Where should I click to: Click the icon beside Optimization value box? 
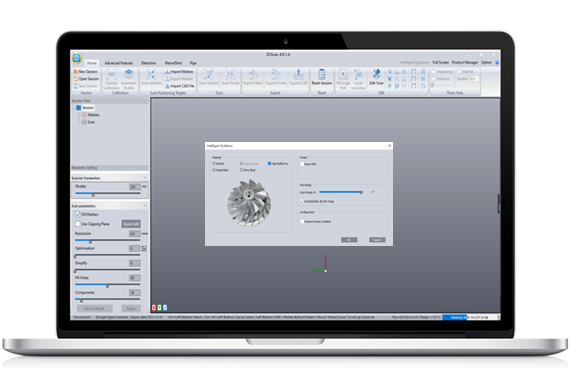click(x=144, y=249)
